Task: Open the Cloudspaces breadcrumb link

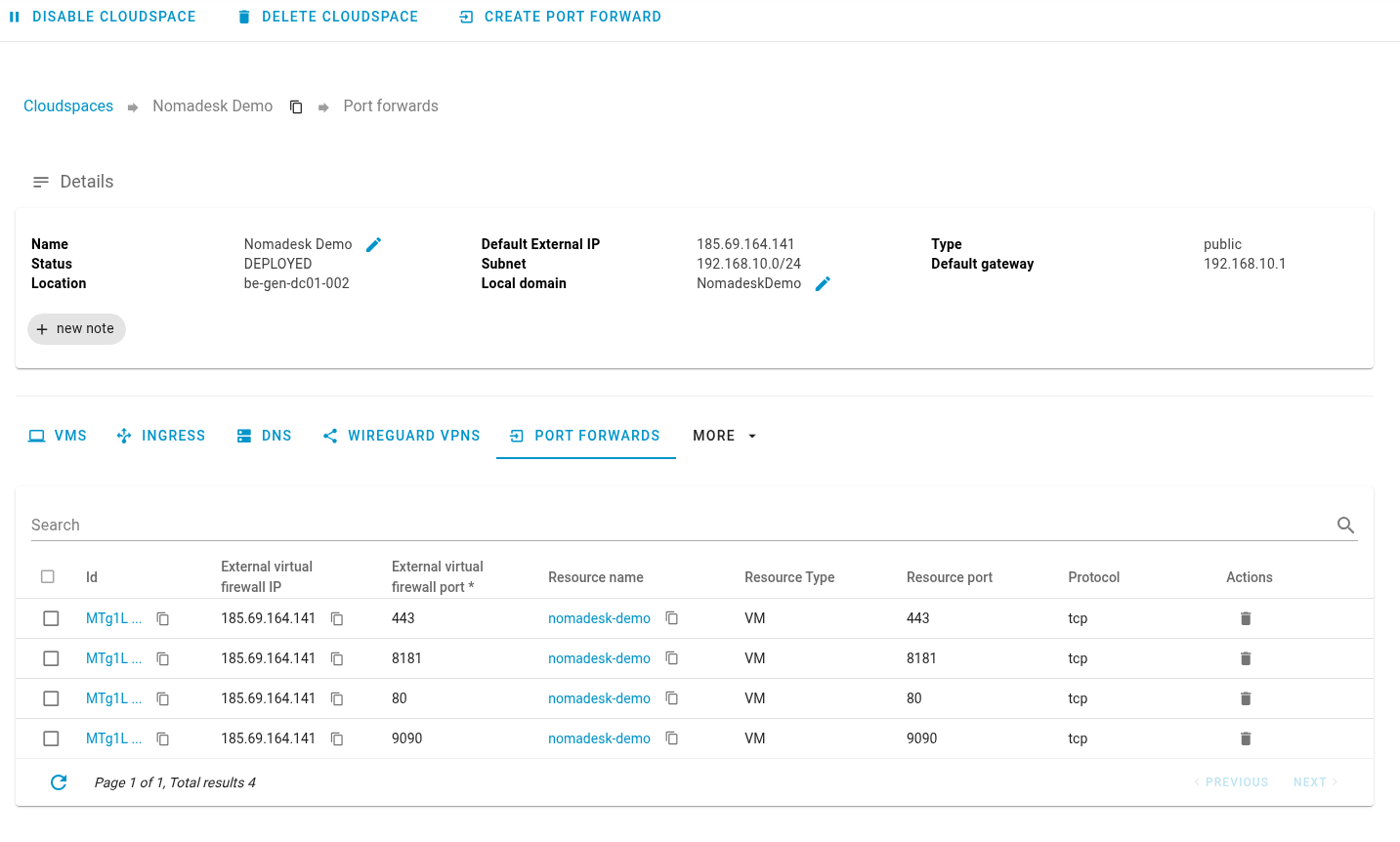Action: (68, 106)
